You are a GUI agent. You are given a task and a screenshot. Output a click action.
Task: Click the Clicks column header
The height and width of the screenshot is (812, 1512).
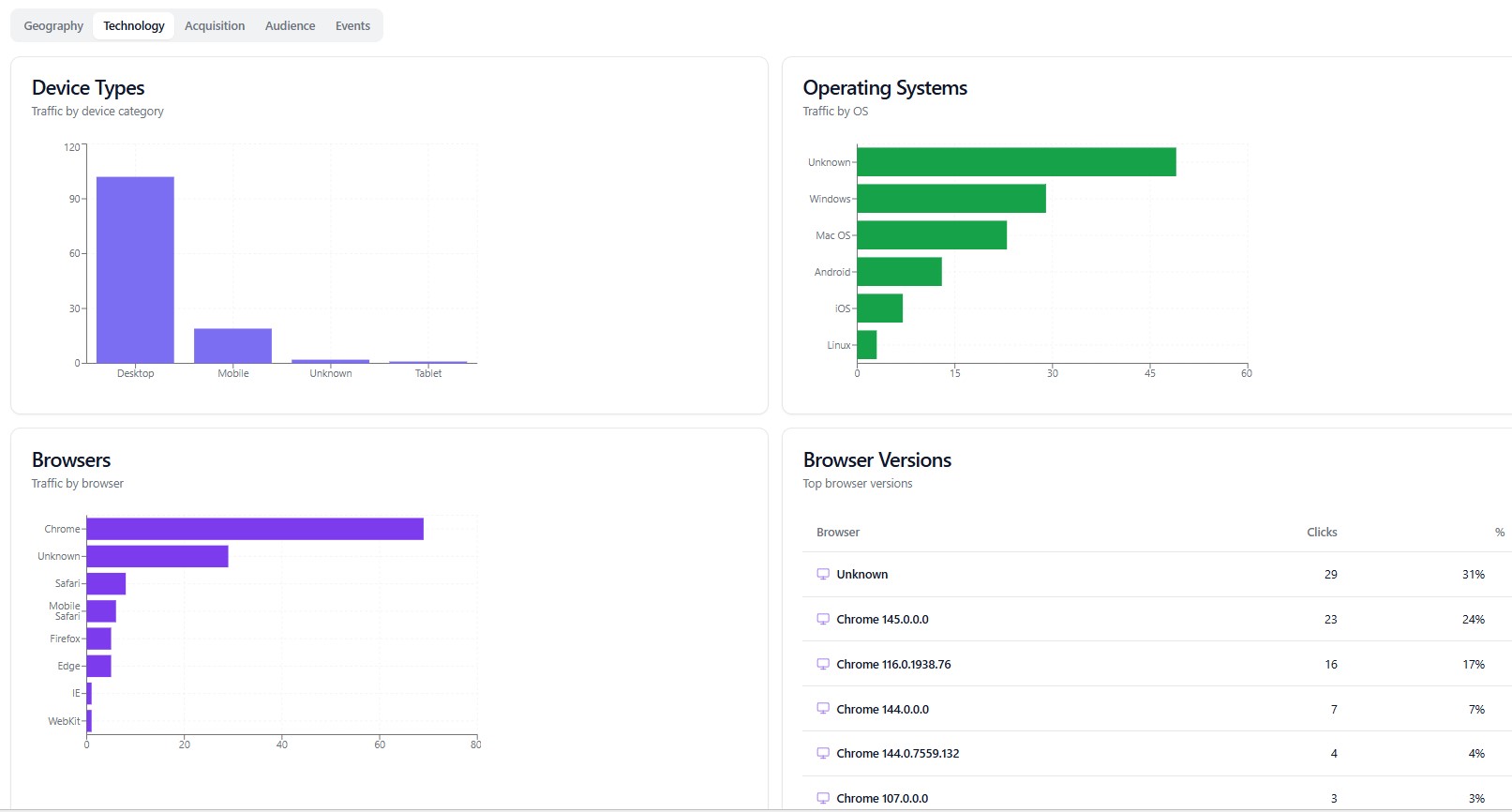pos(1322,532)
